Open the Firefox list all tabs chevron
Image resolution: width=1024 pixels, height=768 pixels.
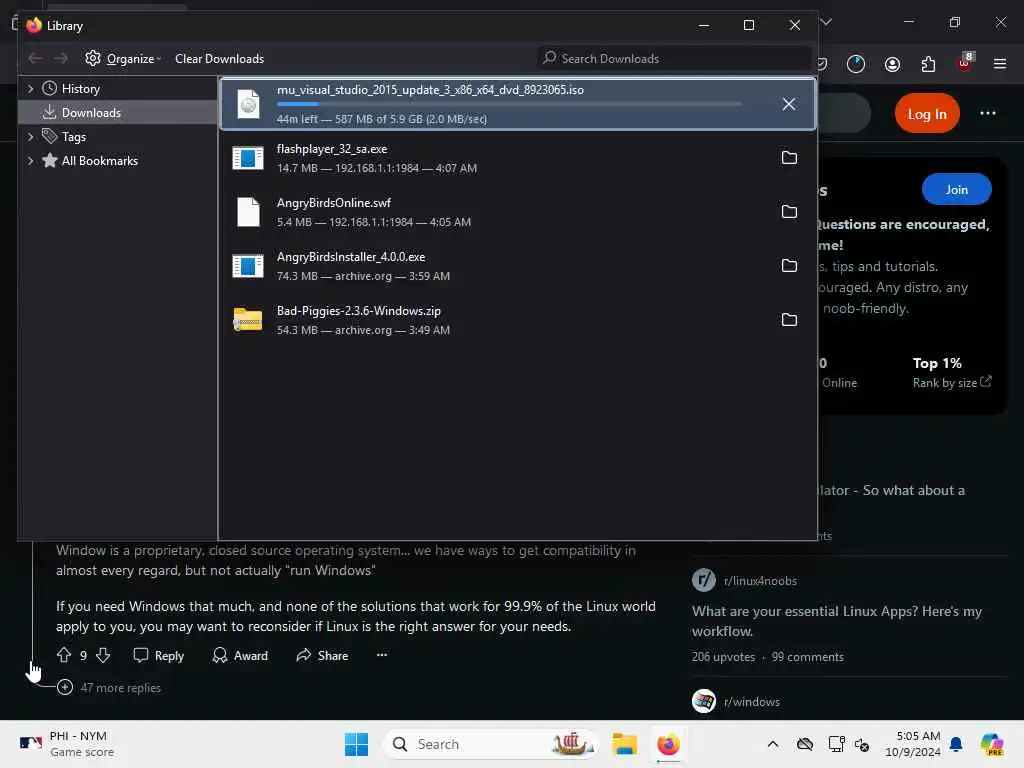(x=826, y=22)
